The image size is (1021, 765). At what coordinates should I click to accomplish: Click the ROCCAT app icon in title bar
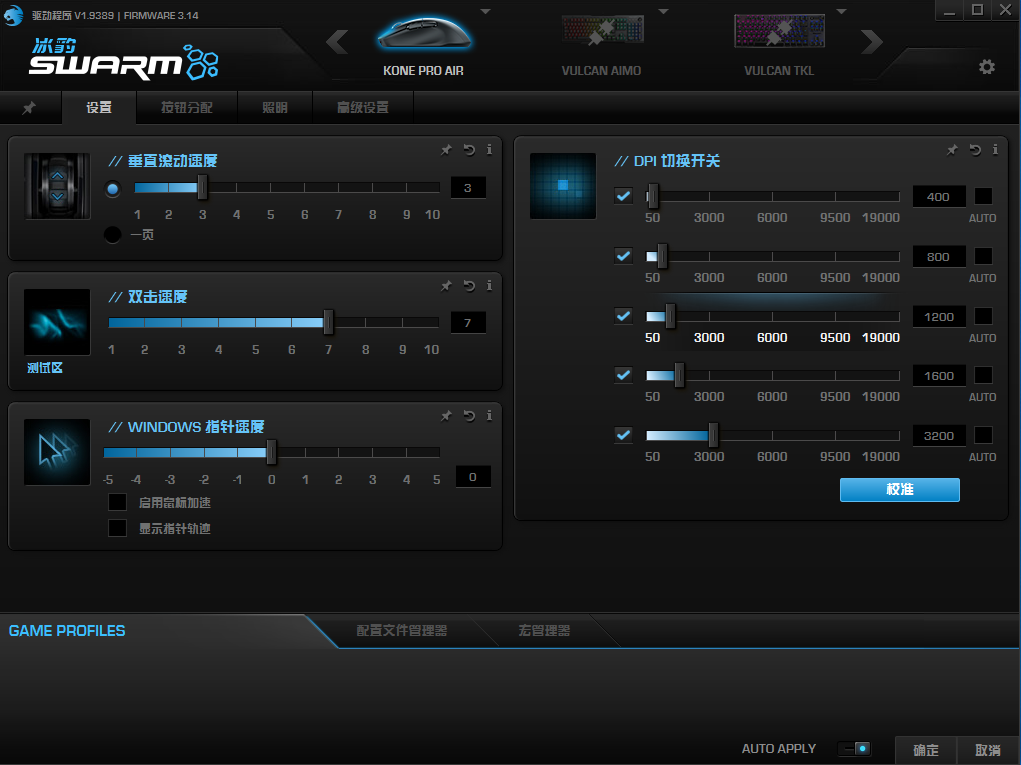click(x=13, y=15)
